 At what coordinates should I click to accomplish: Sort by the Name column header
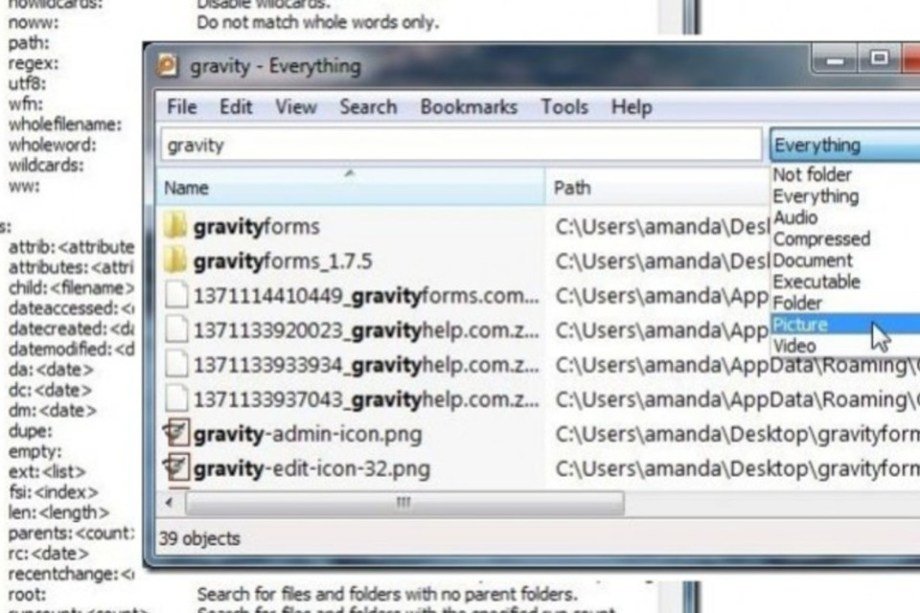click(x=351, y=187)
